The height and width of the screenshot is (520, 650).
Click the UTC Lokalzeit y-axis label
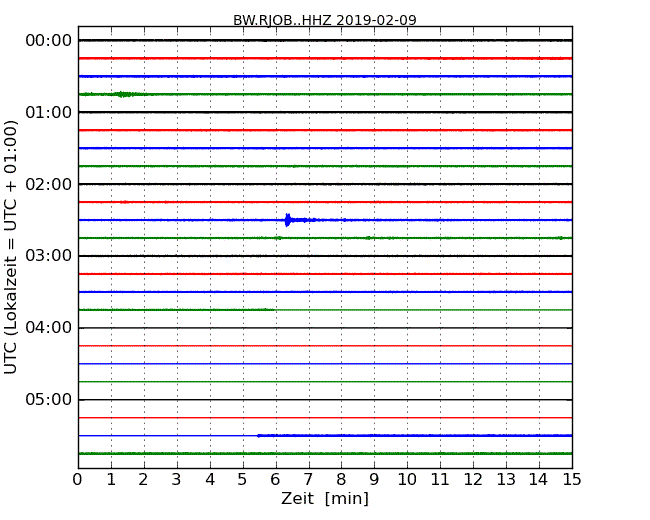[x=10, y=248]
